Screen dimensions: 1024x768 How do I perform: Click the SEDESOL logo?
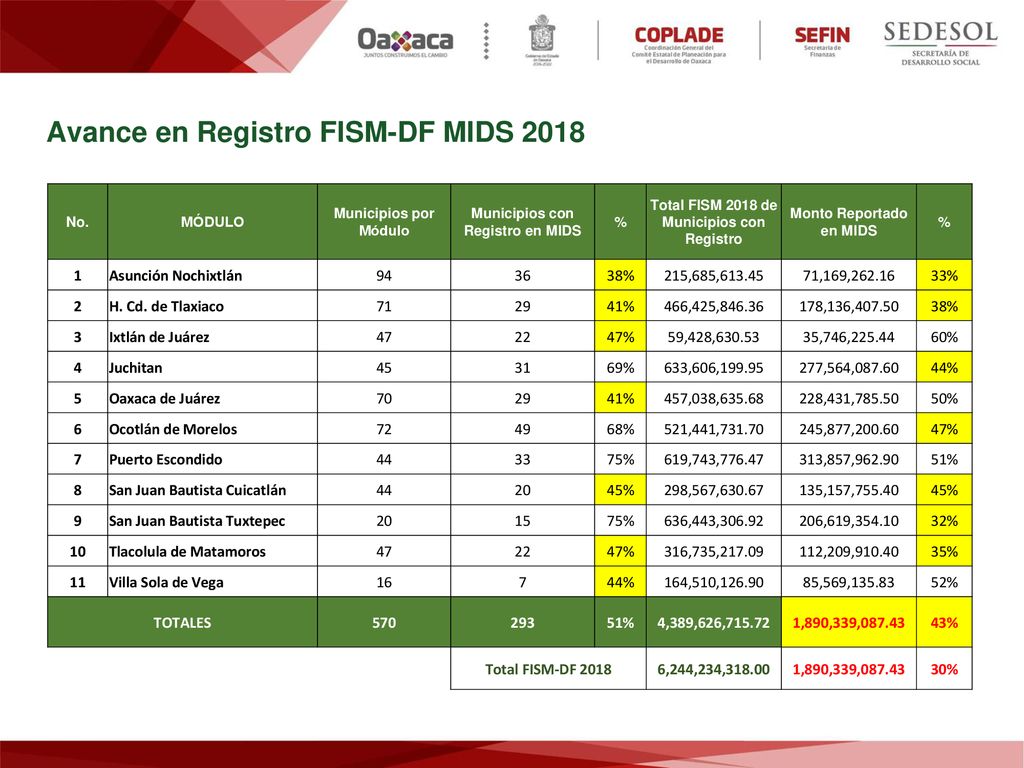click(x=940, y=43)
